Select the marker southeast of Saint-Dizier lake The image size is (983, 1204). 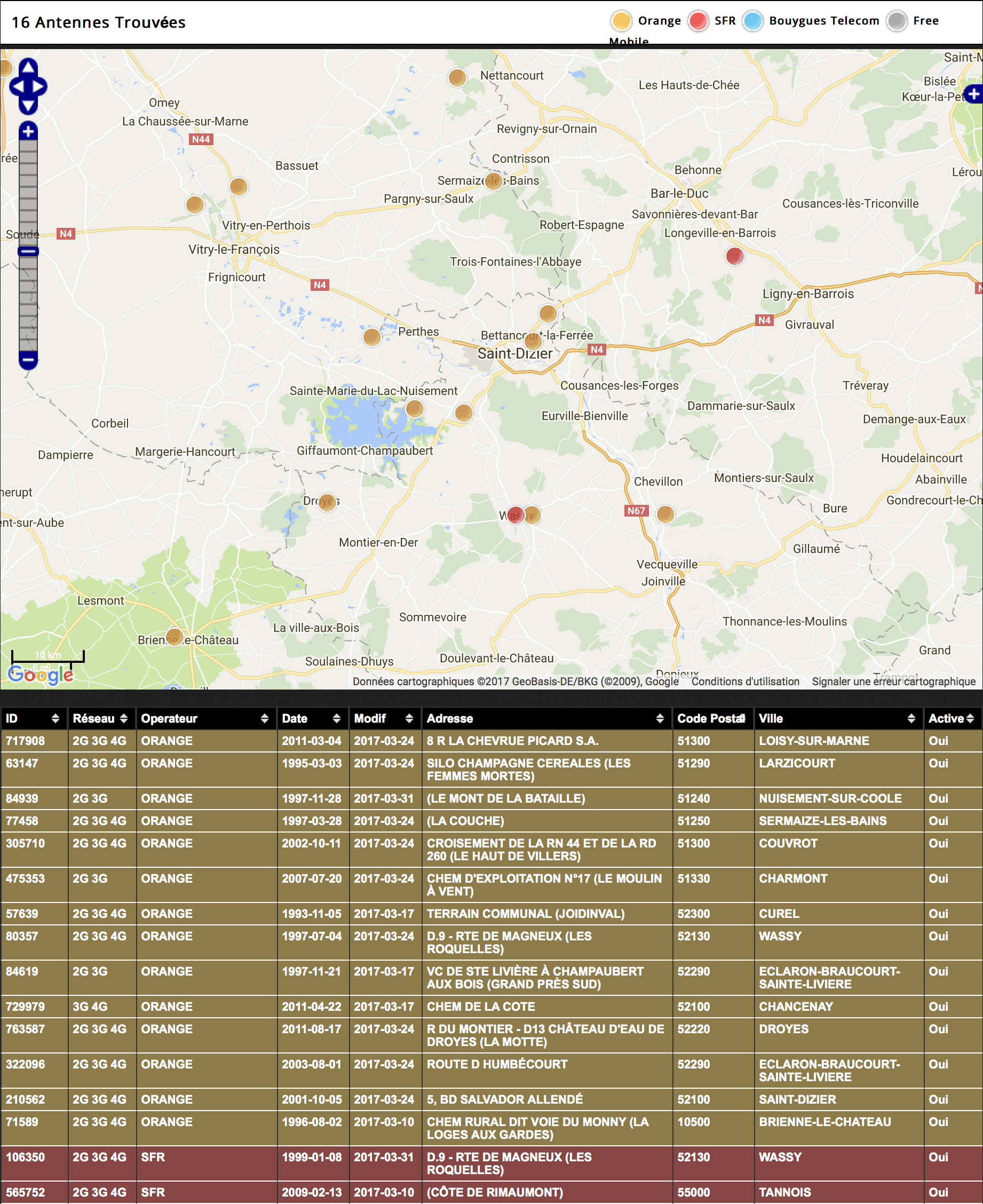point(464,413)
